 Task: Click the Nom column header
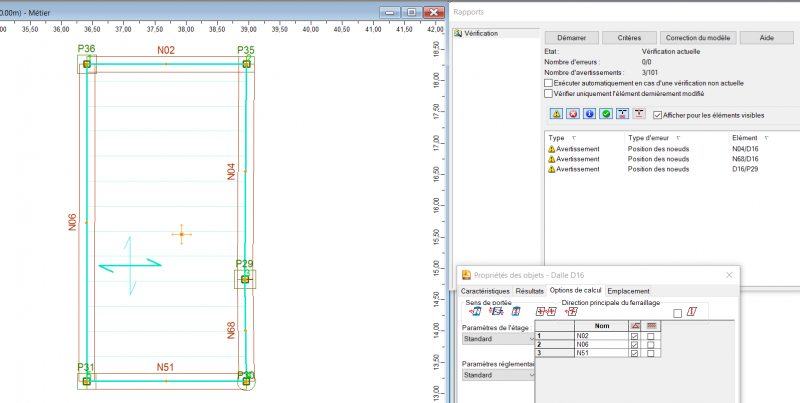[x=602, y=325]
